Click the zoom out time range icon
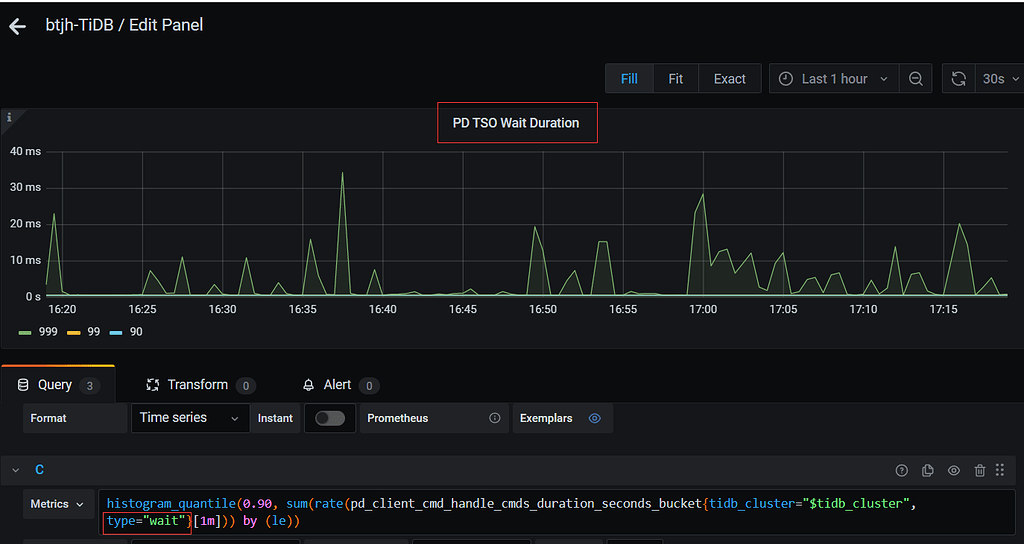 (x=915, y=79)
